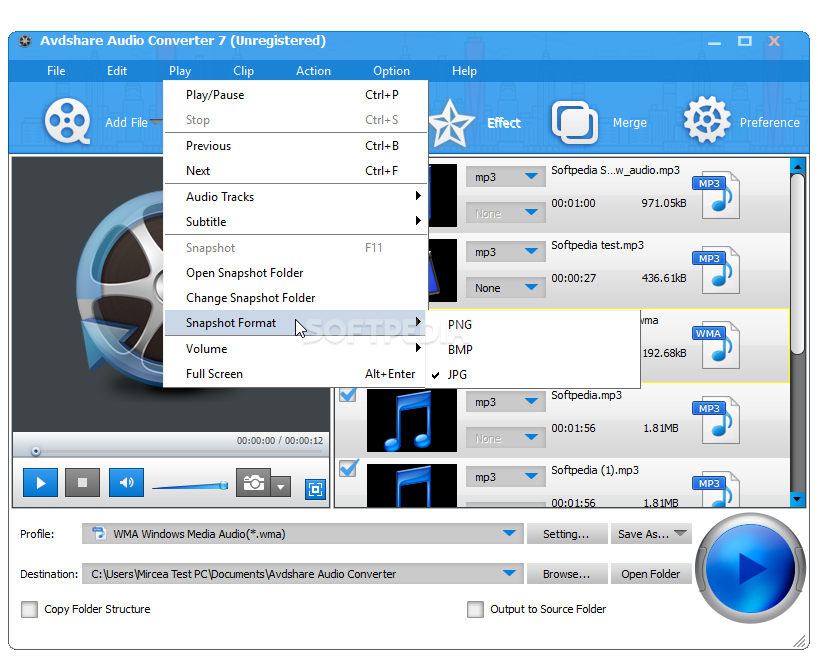Image resolution: width=818 pixels, height=658 pixels.
Task: Enable Copy Folder Structure checkbox
Action: click(29, 609)
